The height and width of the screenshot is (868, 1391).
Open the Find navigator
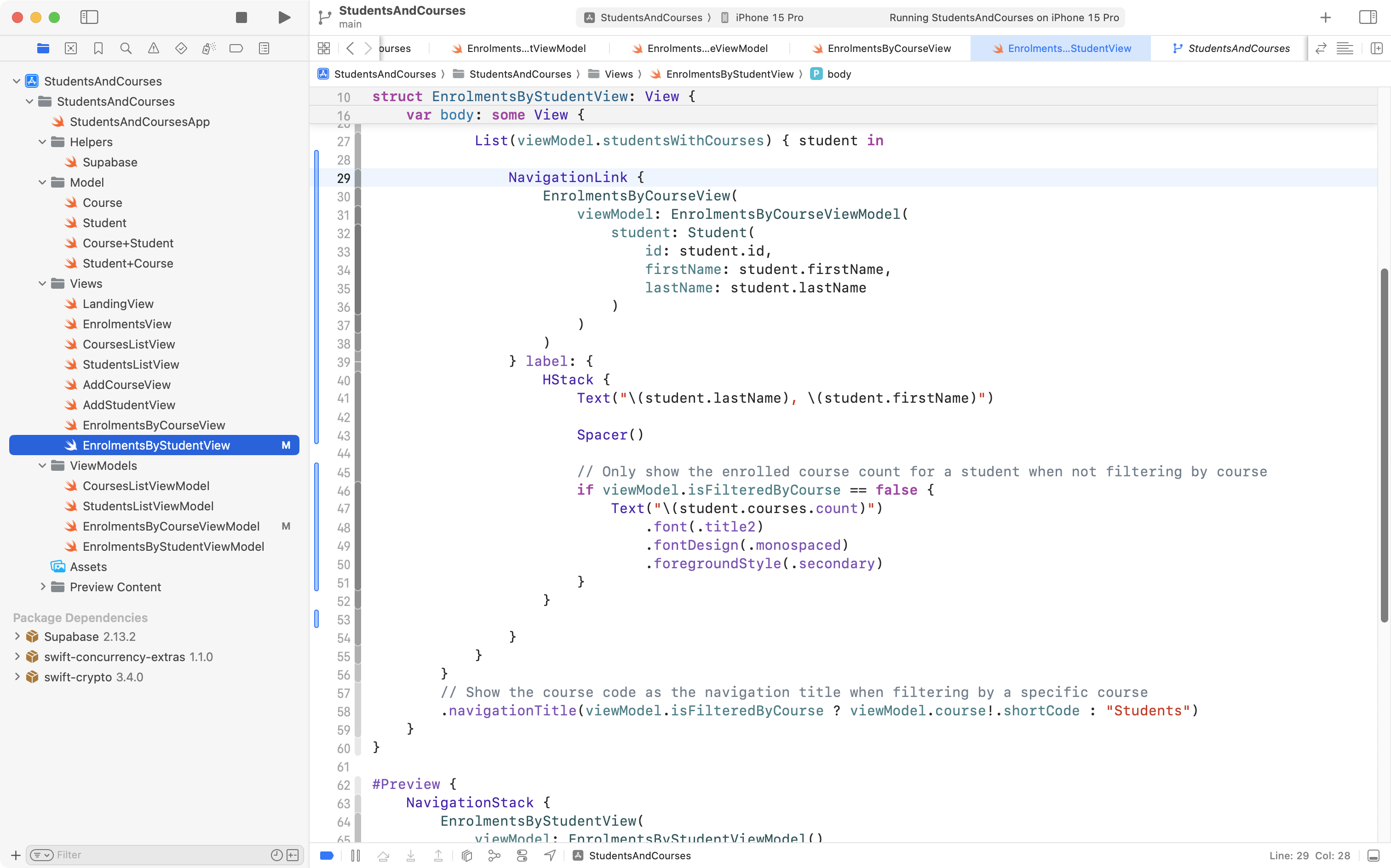pos(126,48)
